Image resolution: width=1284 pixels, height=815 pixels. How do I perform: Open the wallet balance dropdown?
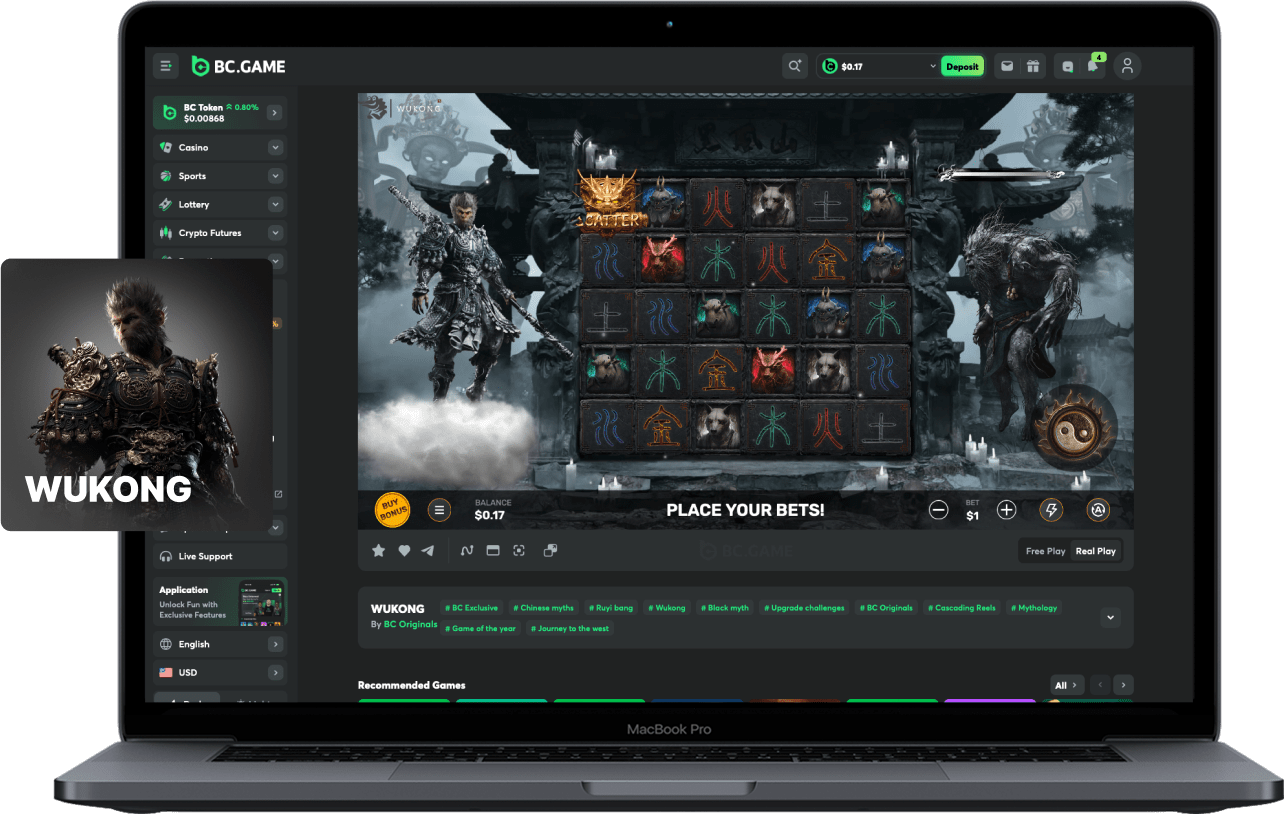point(932,67)
